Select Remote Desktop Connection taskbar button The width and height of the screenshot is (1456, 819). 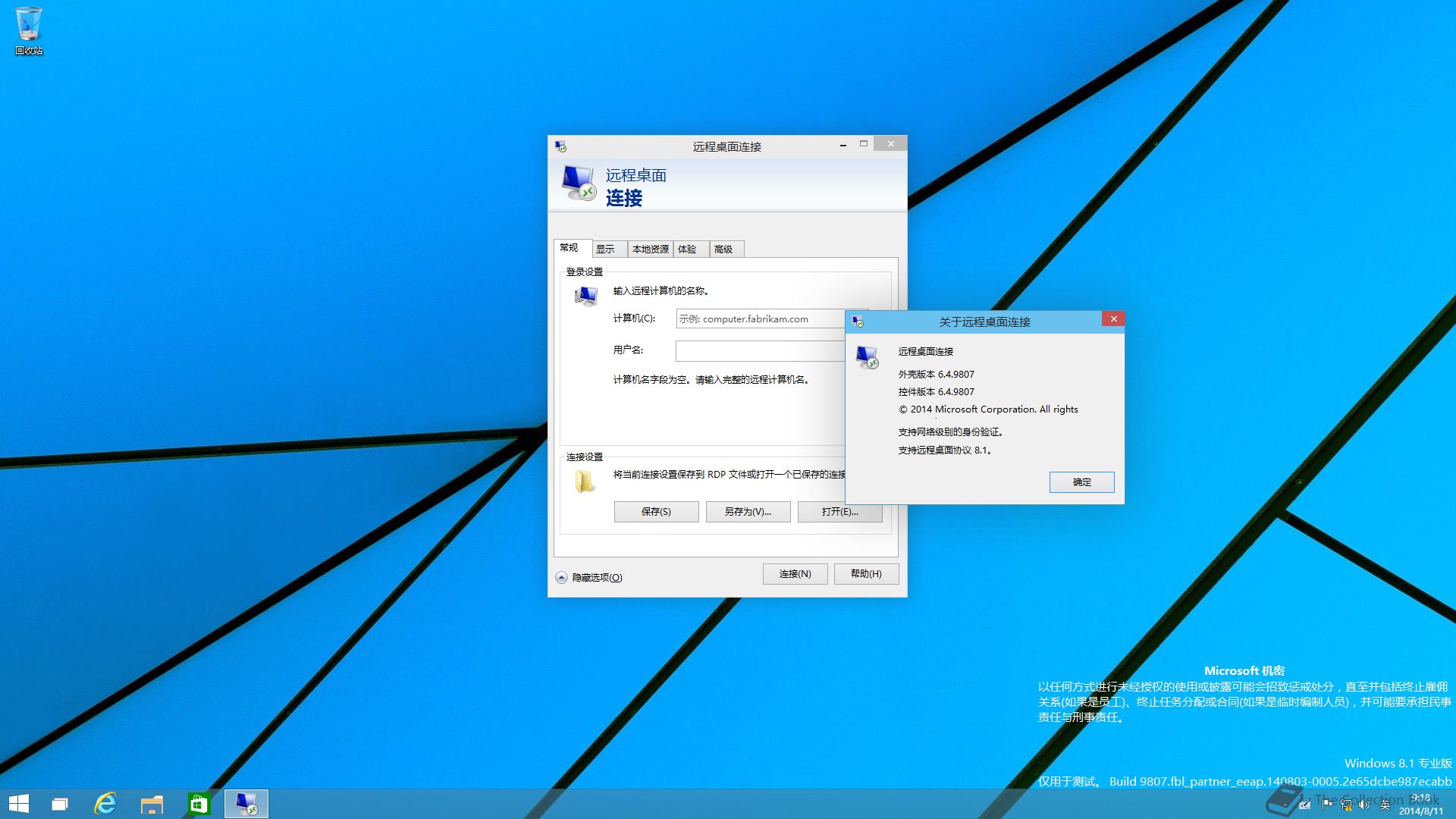tap(246, 804)
